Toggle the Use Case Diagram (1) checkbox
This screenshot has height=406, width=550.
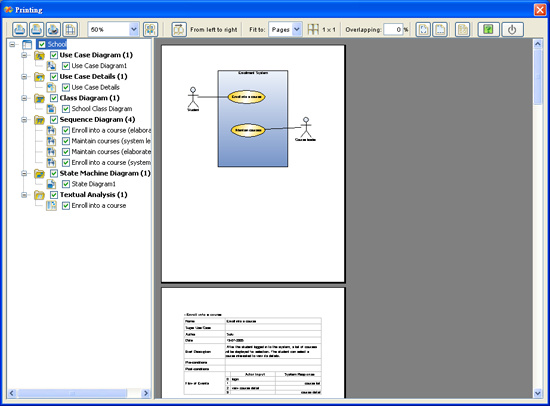(x=54, y=55)
